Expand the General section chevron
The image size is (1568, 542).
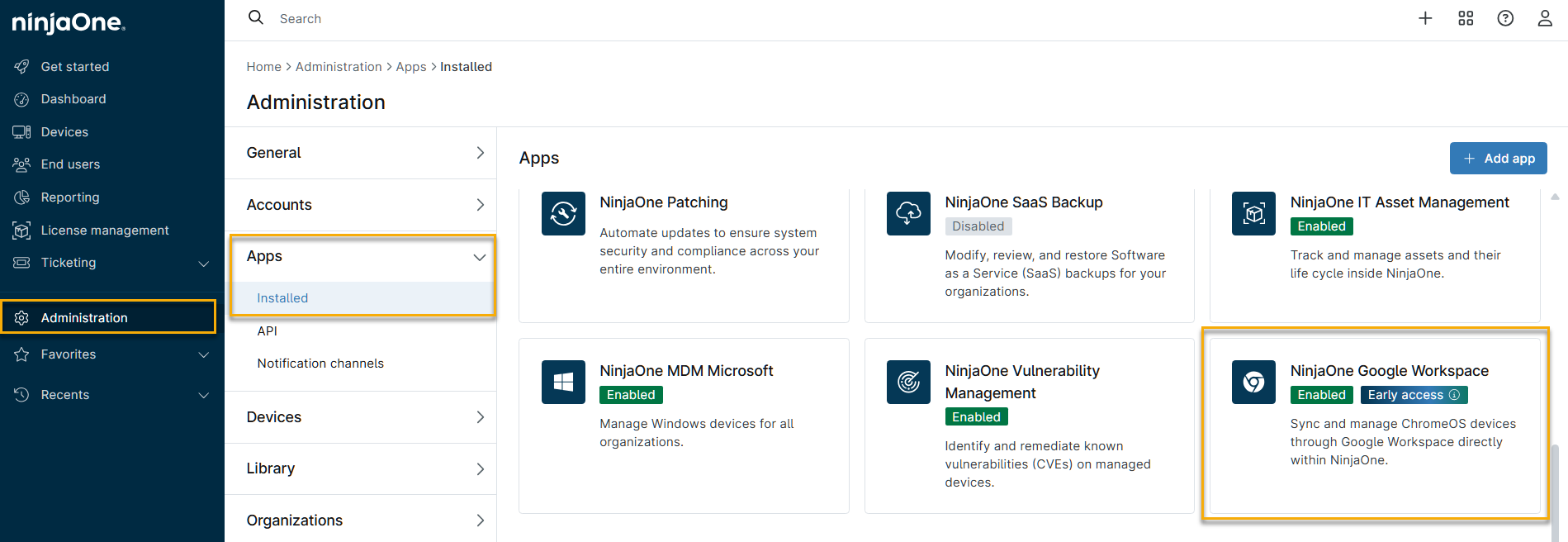480,153
